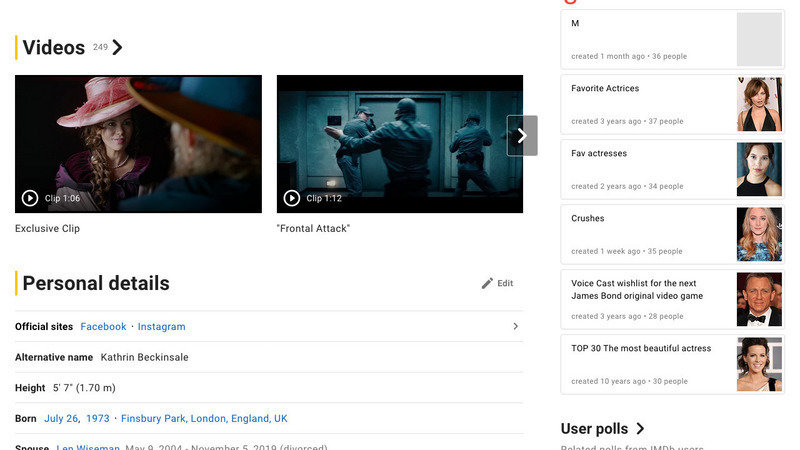Click the height value 5' 7" (1.70 m)
The image size is (800, 450).
tap(84, 388)
